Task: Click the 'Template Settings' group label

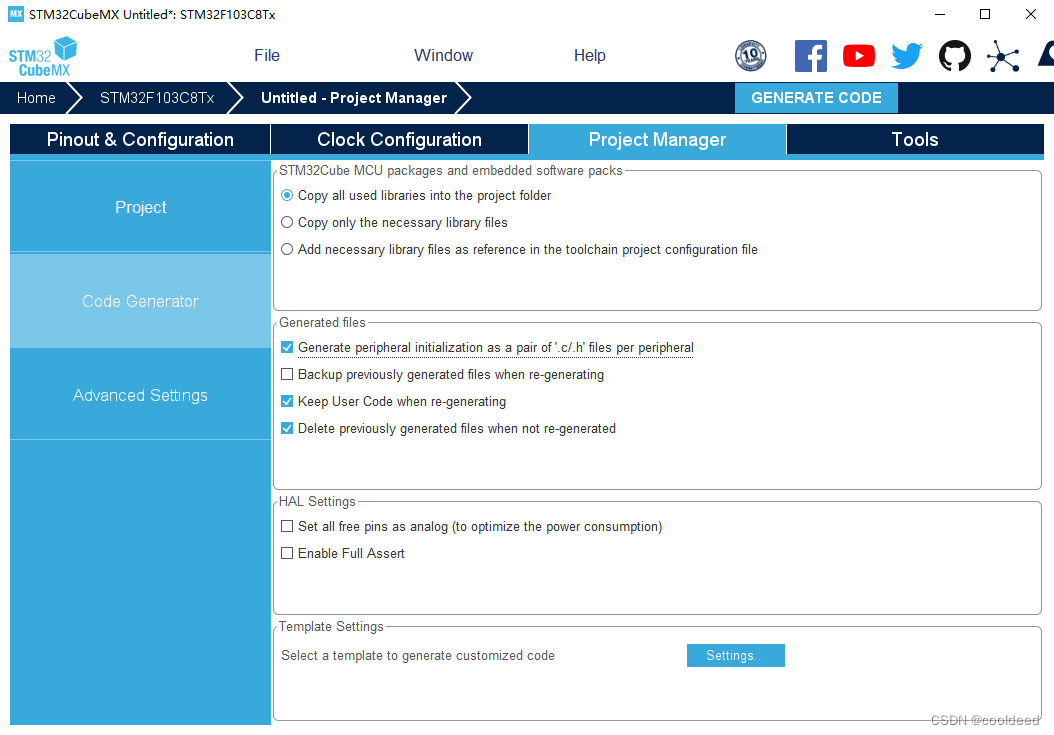Action: click(x=331, y=627)
